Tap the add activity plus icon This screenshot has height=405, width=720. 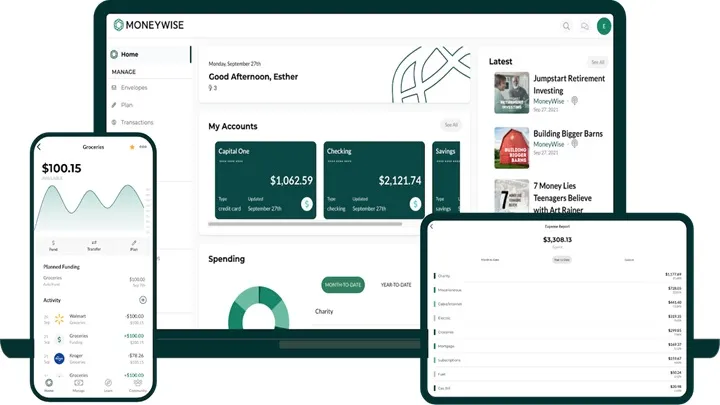(143, 300)
